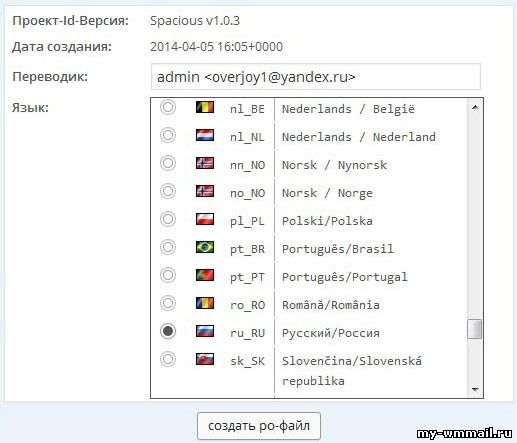Image resolution: width=517 pixels, height=443 pixels.
Task: Click the pl_PL locale code
Action: click(x=247, y=221)
